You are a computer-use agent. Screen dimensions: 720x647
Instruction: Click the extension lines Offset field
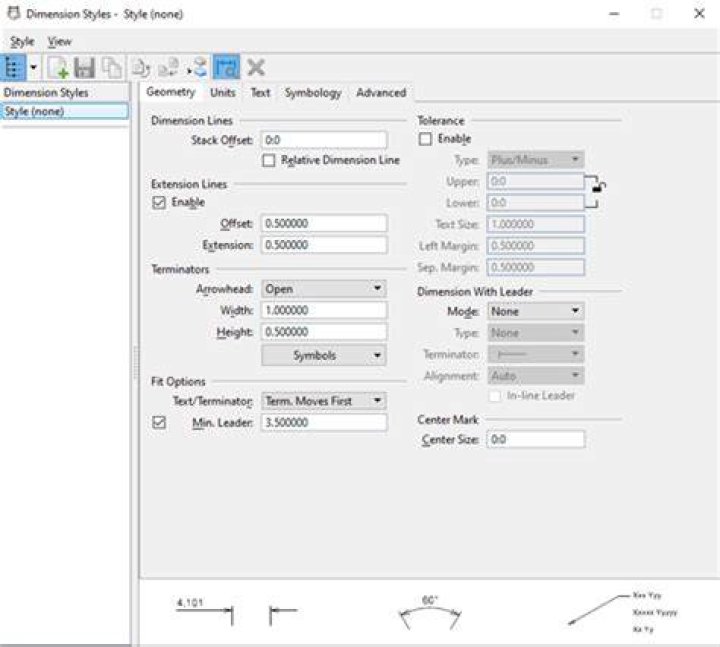click(x=324, y=224)
